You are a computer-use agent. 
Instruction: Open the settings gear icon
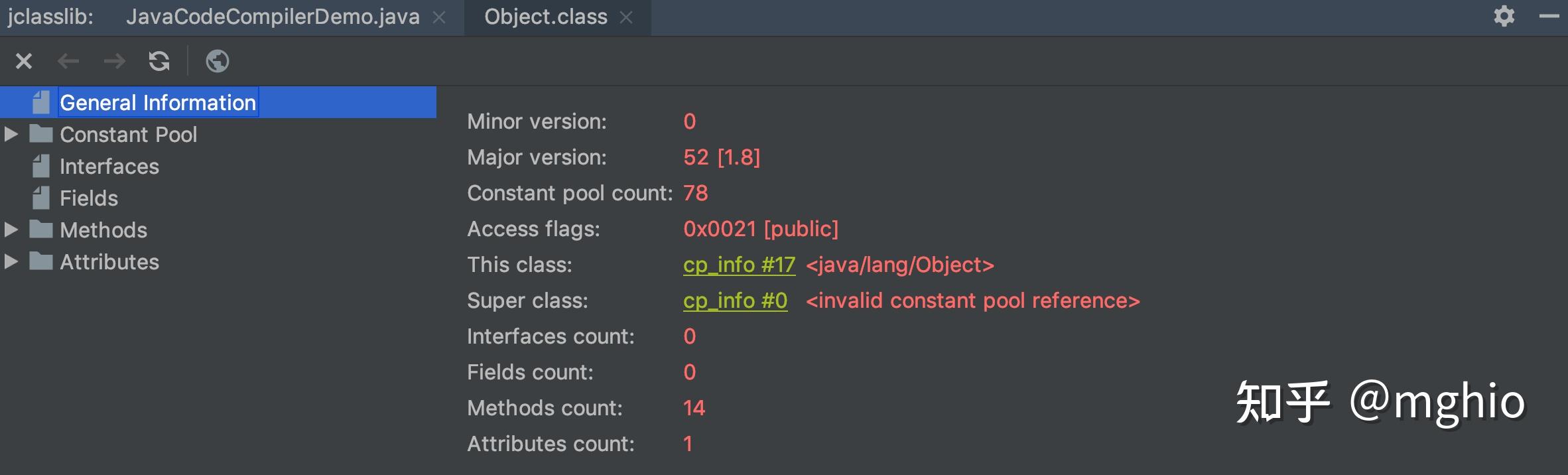1504,16
